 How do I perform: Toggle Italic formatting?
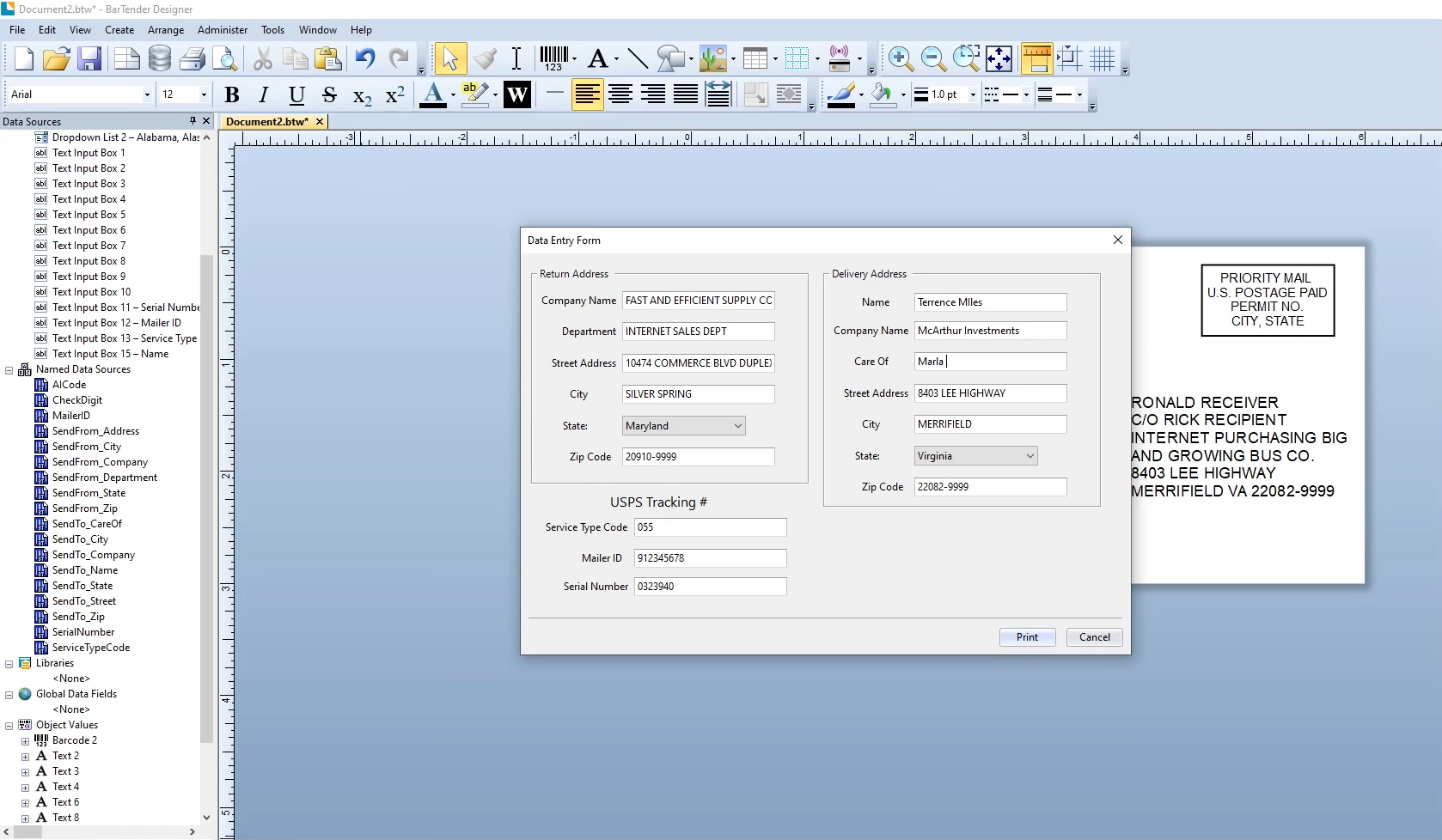(x=264, y=94)
